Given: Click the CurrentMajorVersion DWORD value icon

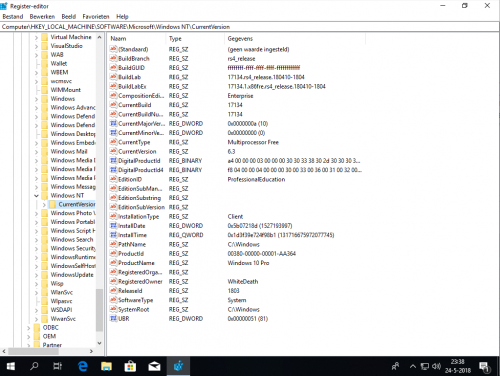Looking at the screenshot, I should 113,123.
